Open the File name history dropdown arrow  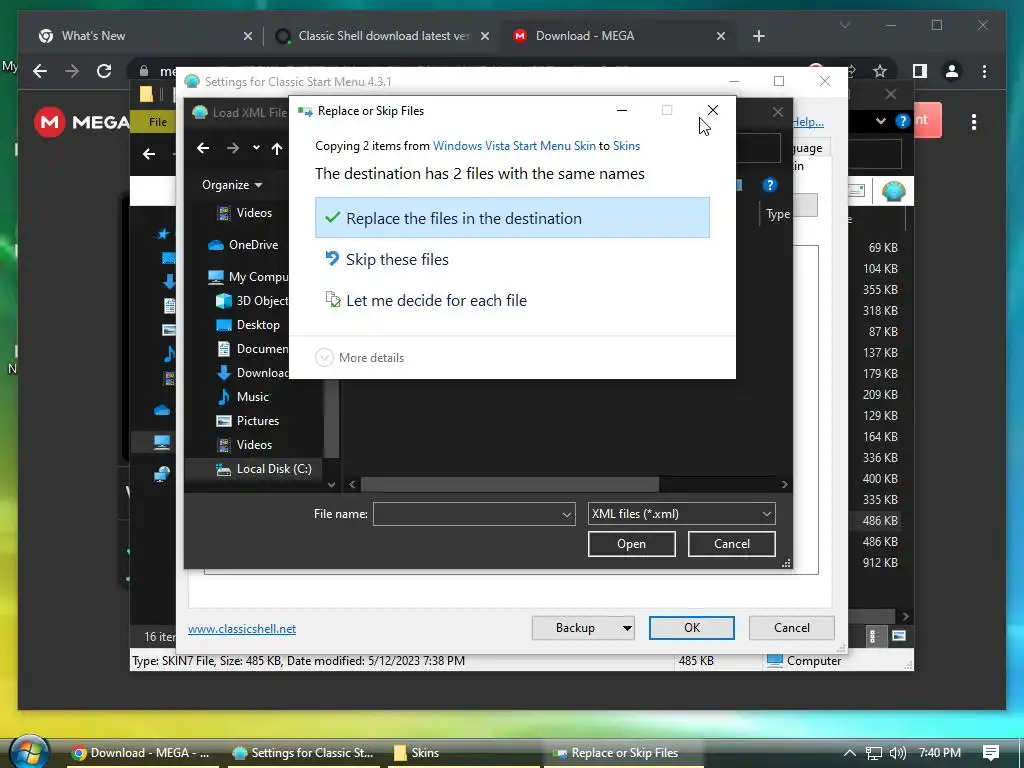click(x=567, y=515)
